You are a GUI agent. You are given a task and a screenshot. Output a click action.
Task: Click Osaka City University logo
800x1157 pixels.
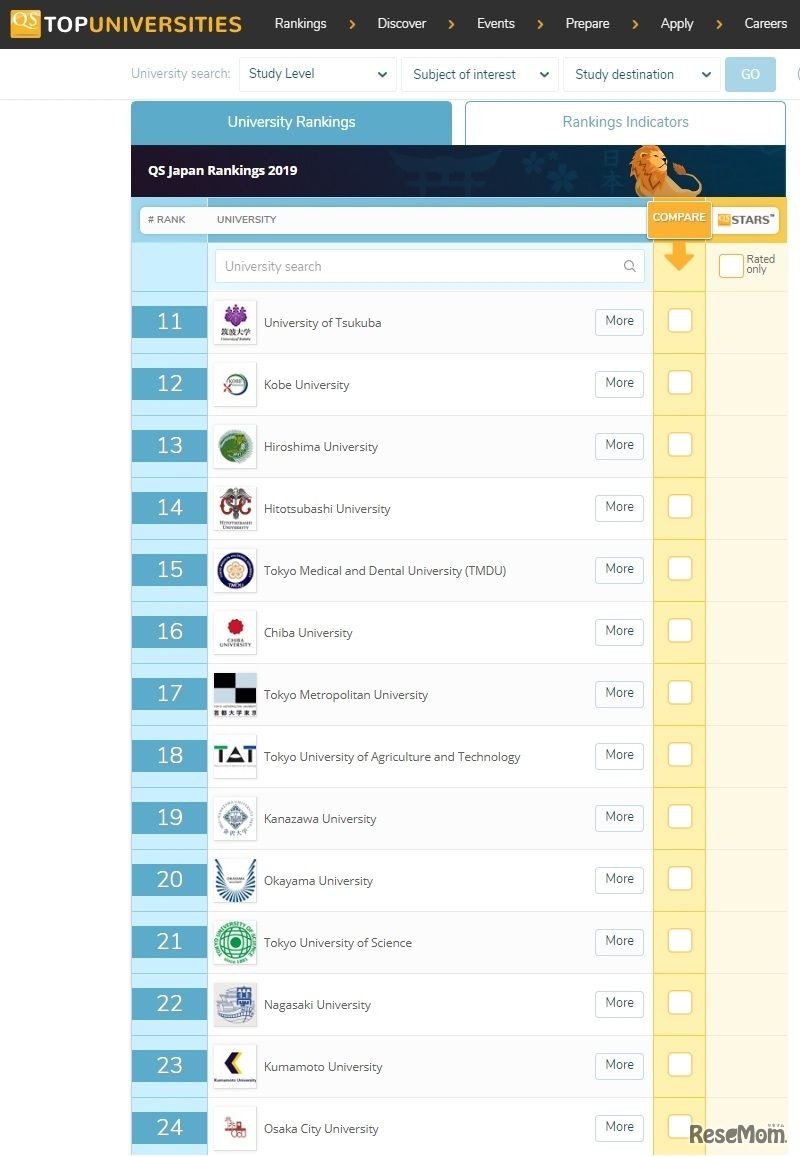point(235,1127)
